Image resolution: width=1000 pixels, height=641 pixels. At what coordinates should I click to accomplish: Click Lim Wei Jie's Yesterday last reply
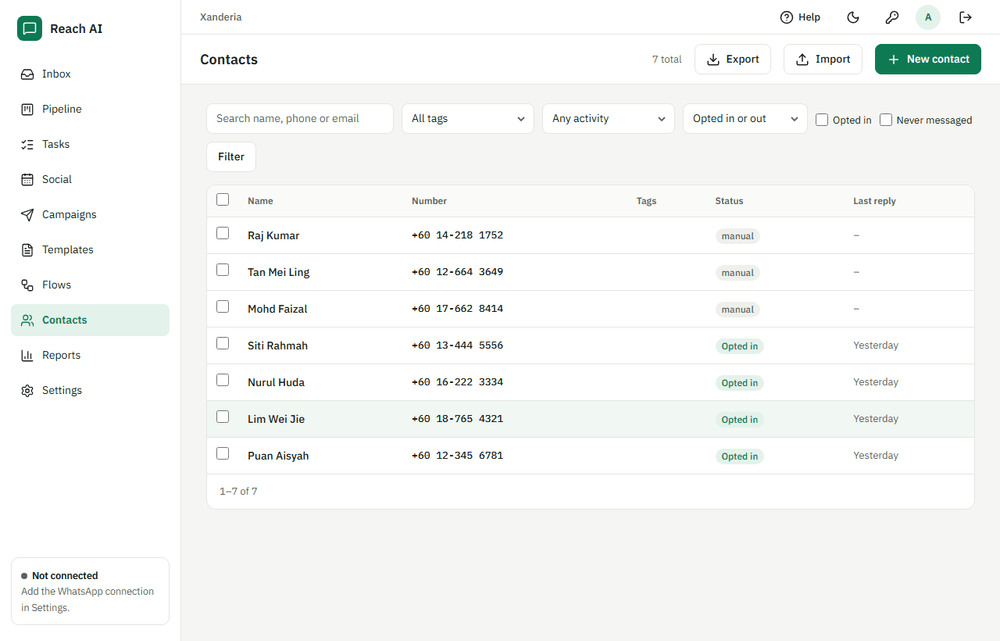[876, 418]
